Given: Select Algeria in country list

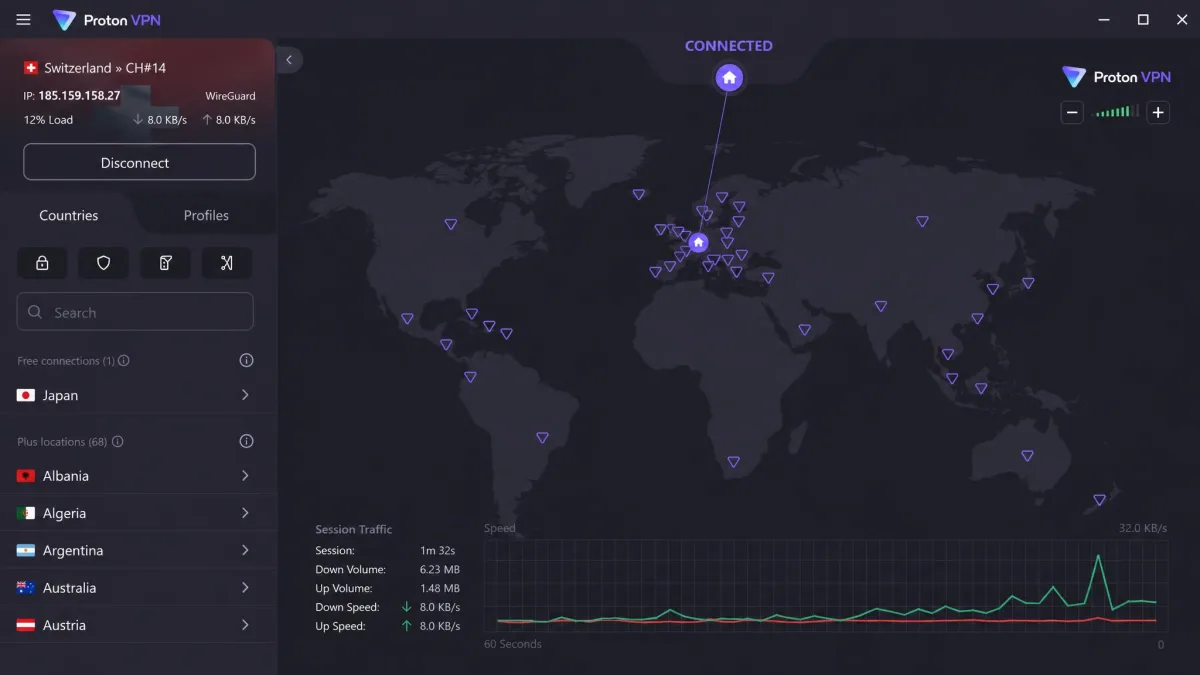Looking at the screenshot, I should 138,513.
